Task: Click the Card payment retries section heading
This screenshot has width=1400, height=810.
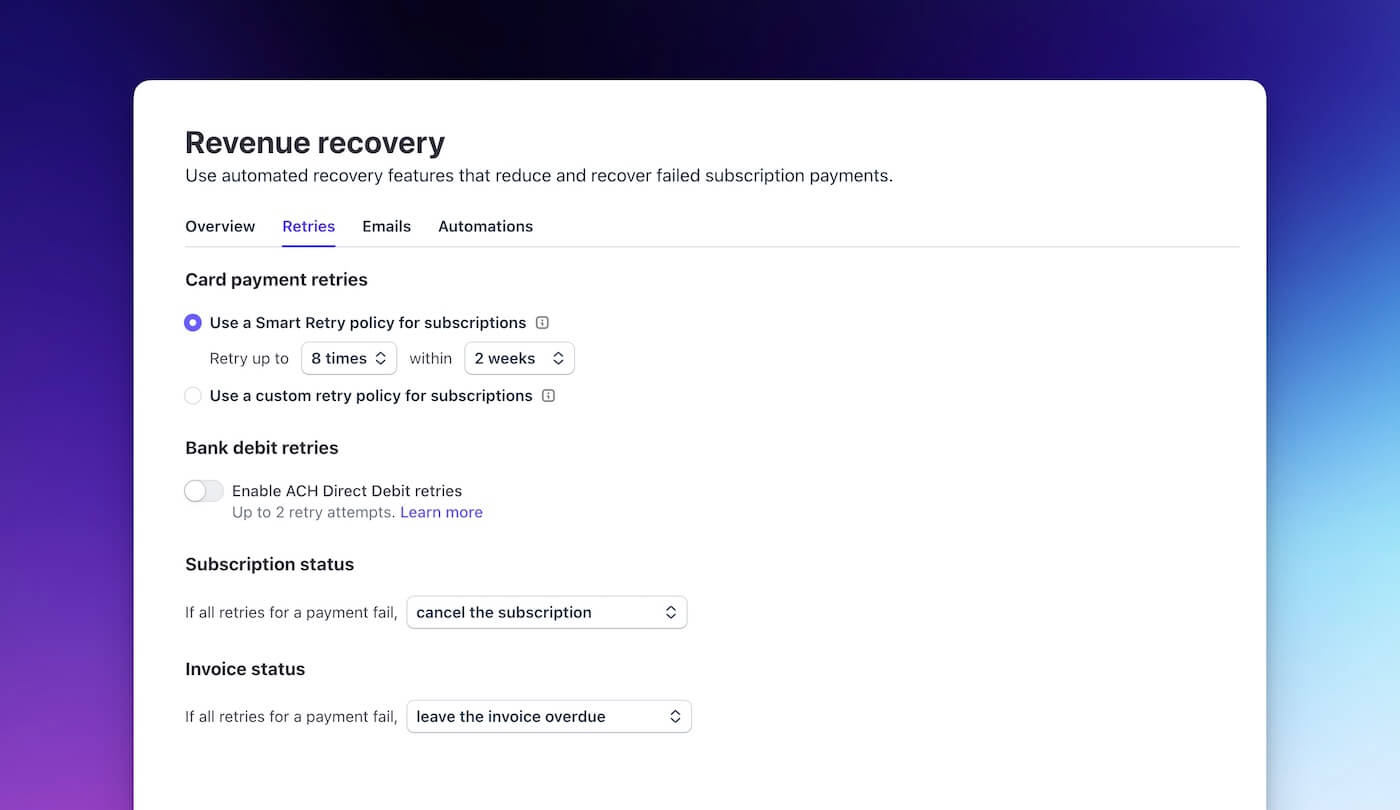Action: [276, 279]
